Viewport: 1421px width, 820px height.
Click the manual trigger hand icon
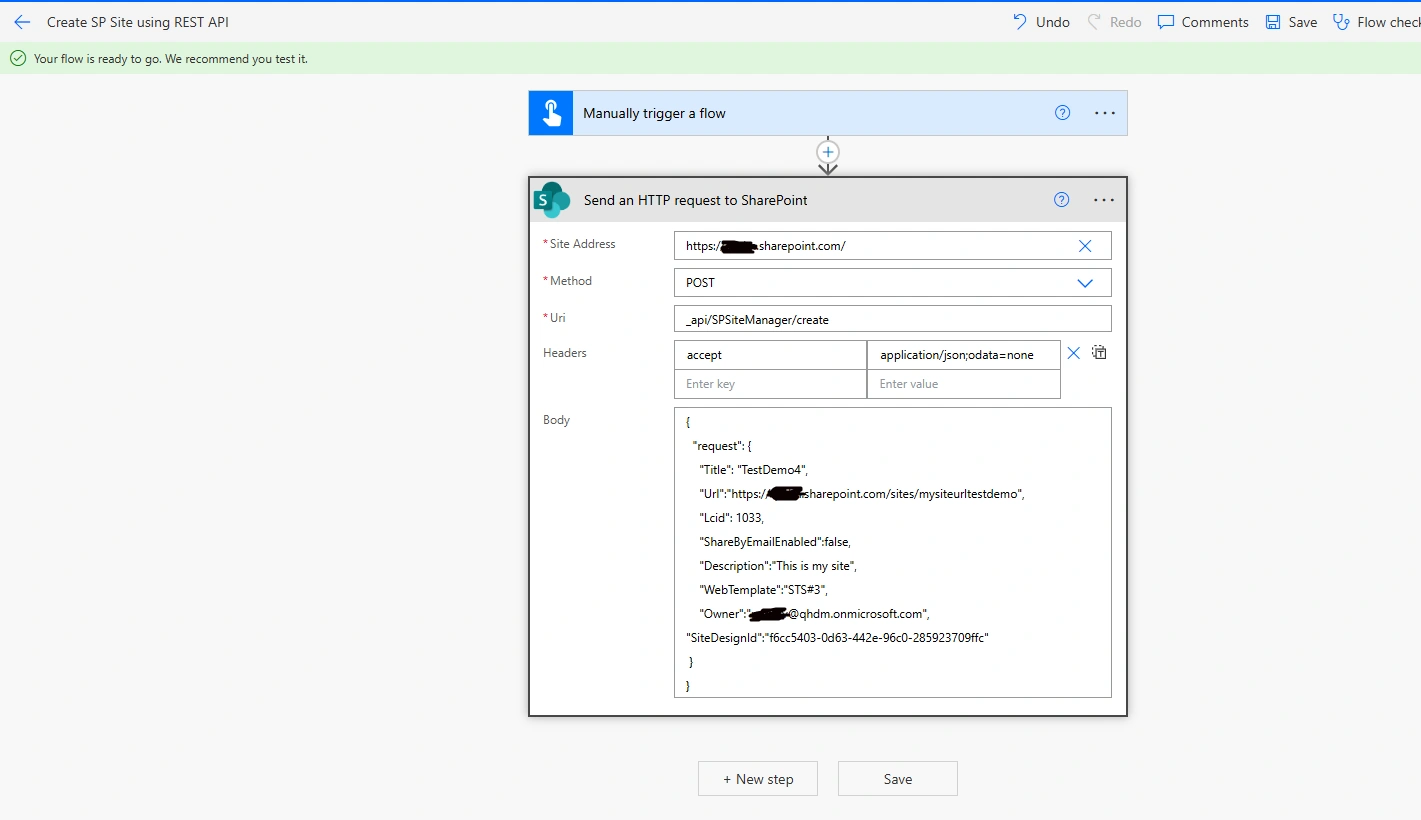click(x=551, y=113)
